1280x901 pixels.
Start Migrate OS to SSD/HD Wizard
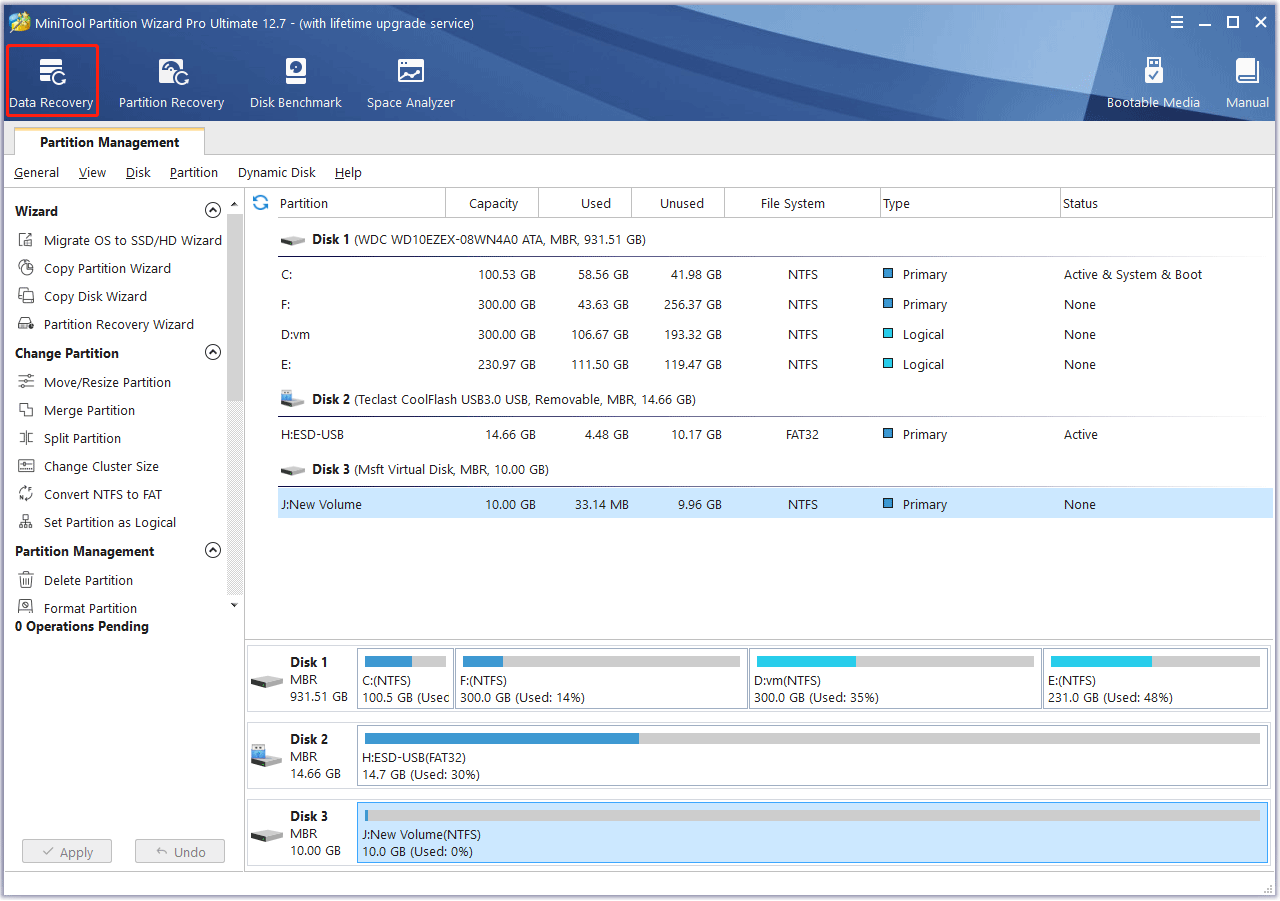click(x=120, y=240)
